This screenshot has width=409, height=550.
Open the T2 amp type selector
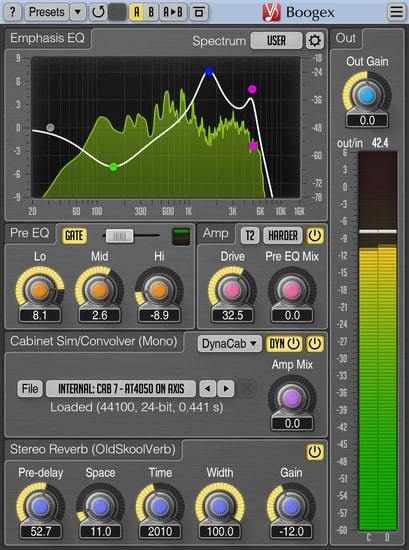coord(250,235)
